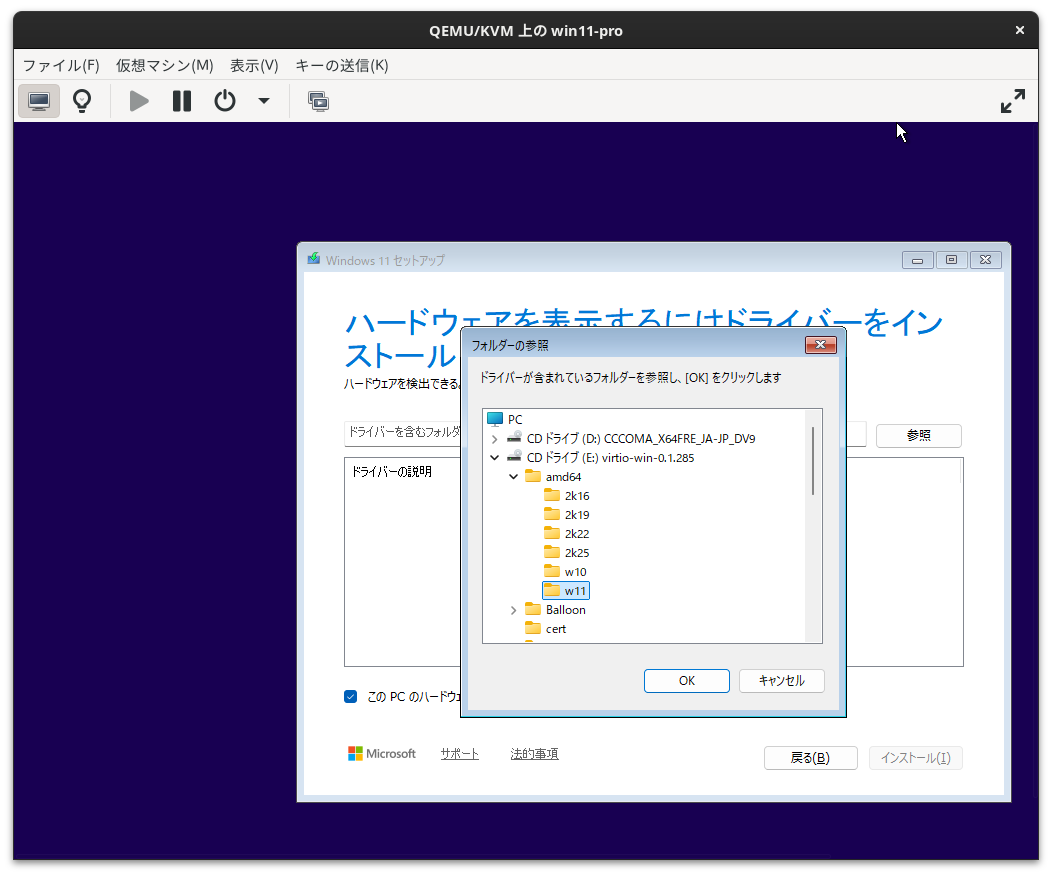This screenshot has height=876, width=1052.
Task: Open the shutdown options dropdown arrow
Action: click(263, 101)
